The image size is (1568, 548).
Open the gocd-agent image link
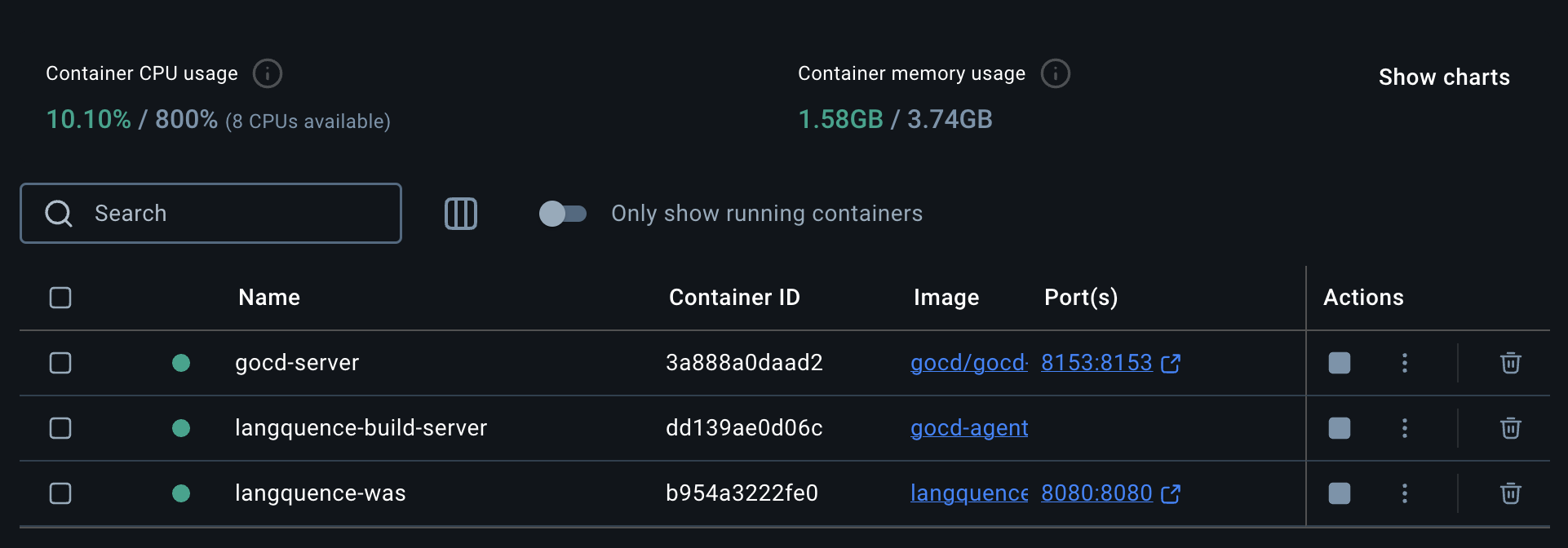(x=969, y=428)
